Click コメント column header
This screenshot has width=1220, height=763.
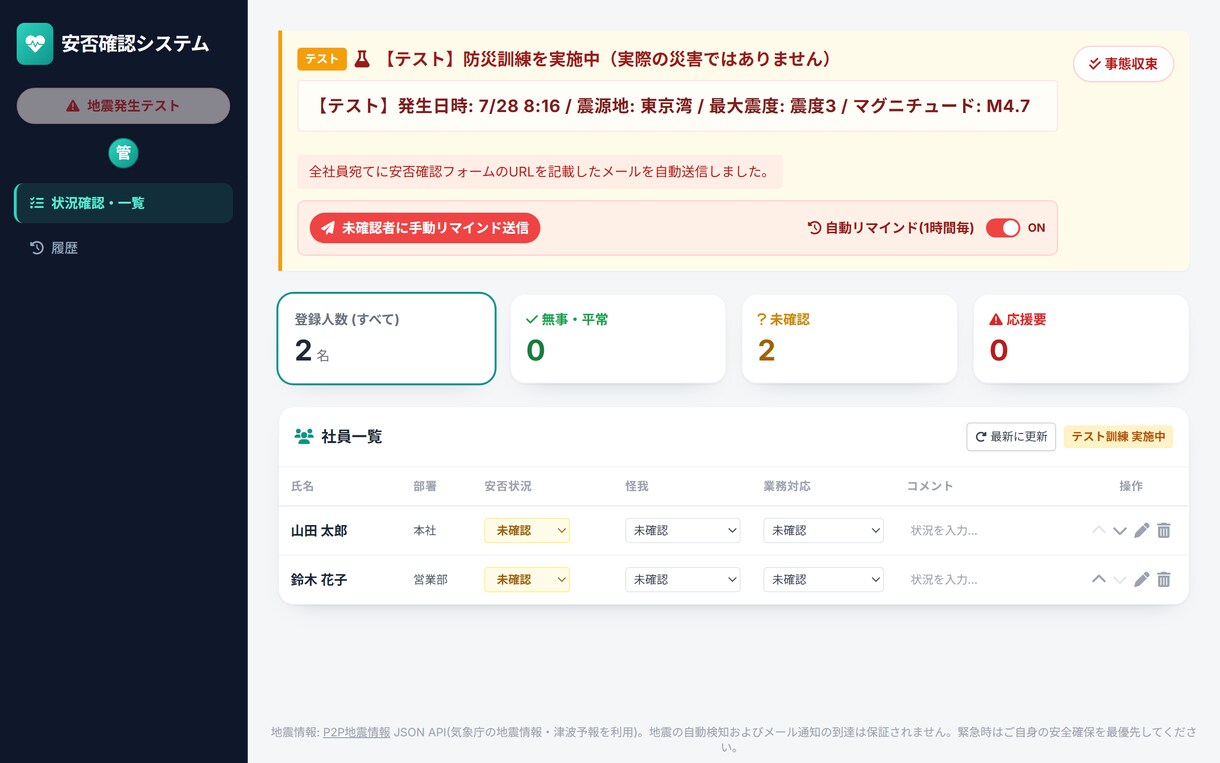coord(930,486)
